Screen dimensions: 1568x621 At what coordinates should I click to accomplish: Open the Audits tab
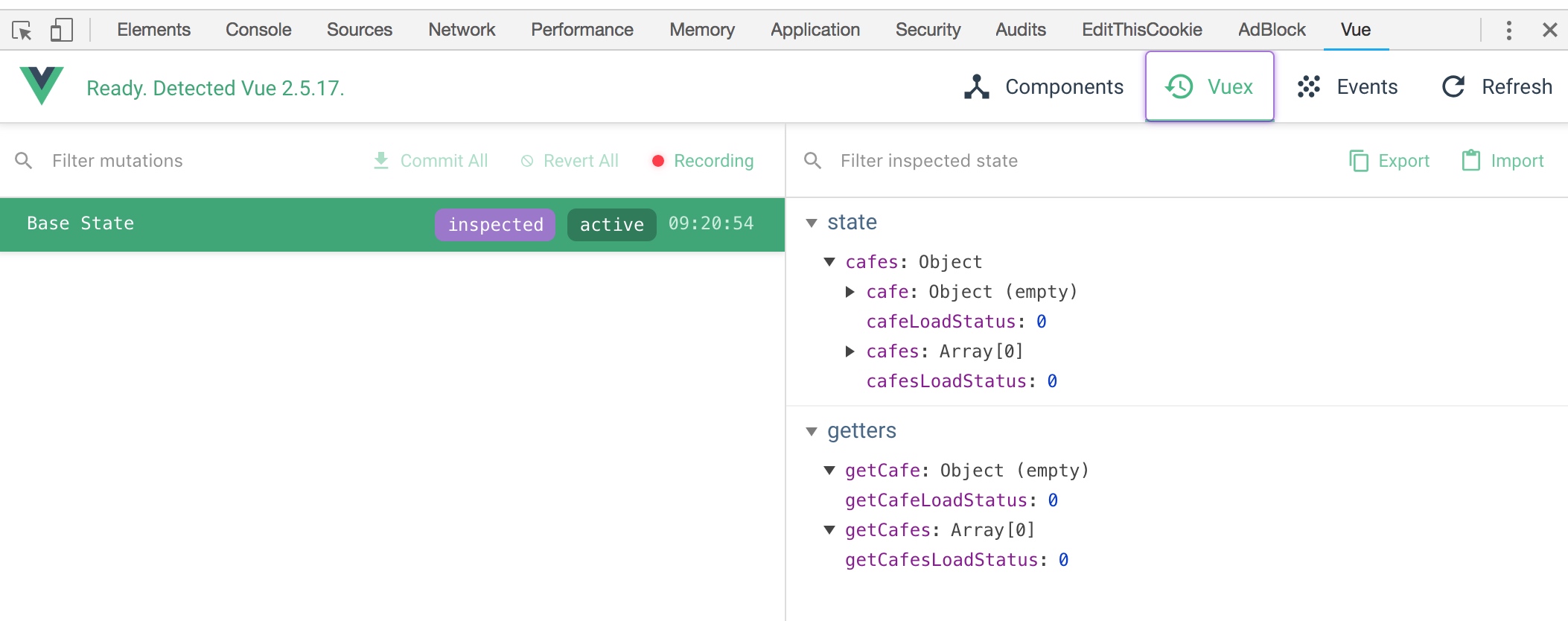point(1021,30)
